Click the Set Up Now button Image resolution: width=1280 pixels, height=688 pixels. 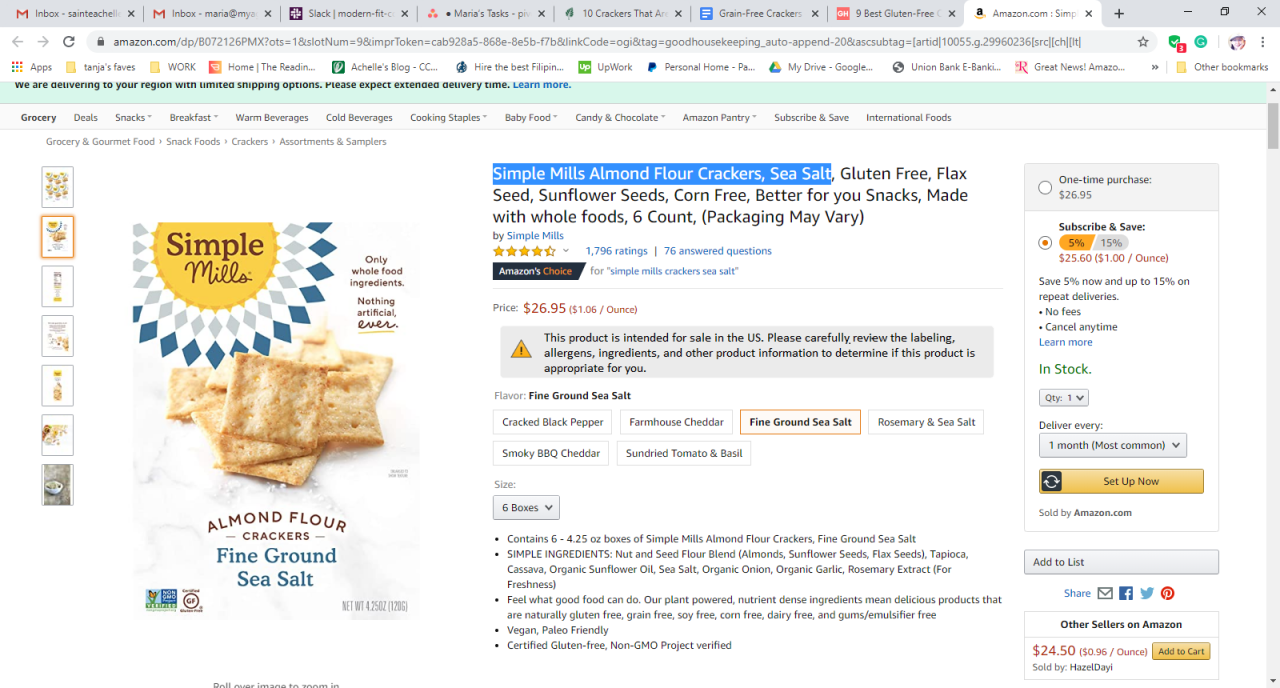[1121, 482]
